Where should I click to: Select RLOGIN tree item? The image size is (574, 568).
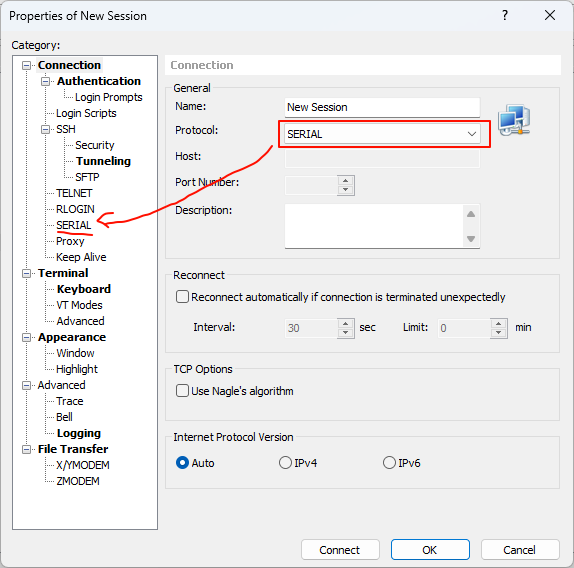75,209
